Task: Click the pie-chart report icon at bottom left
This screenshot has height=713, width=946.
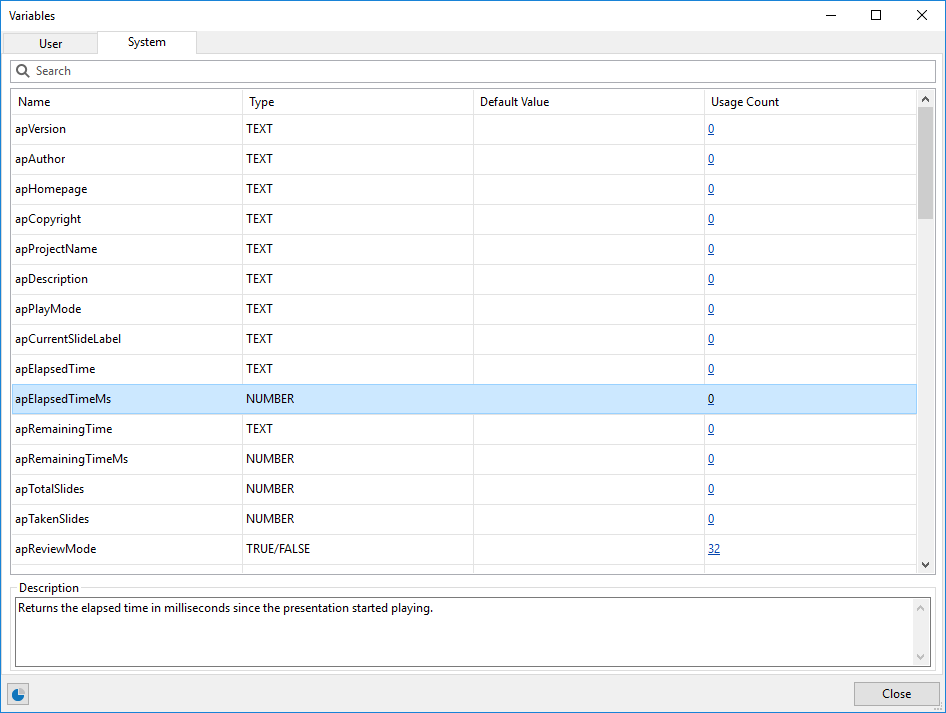Action: [18, 694]
